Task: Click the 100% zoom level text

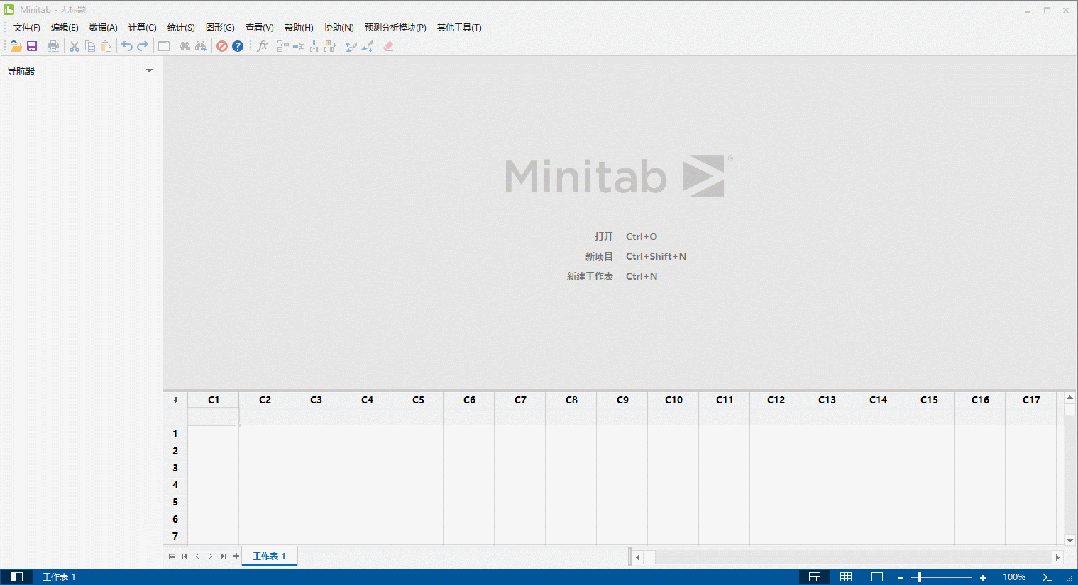Action: click(x=1013, y=577)
